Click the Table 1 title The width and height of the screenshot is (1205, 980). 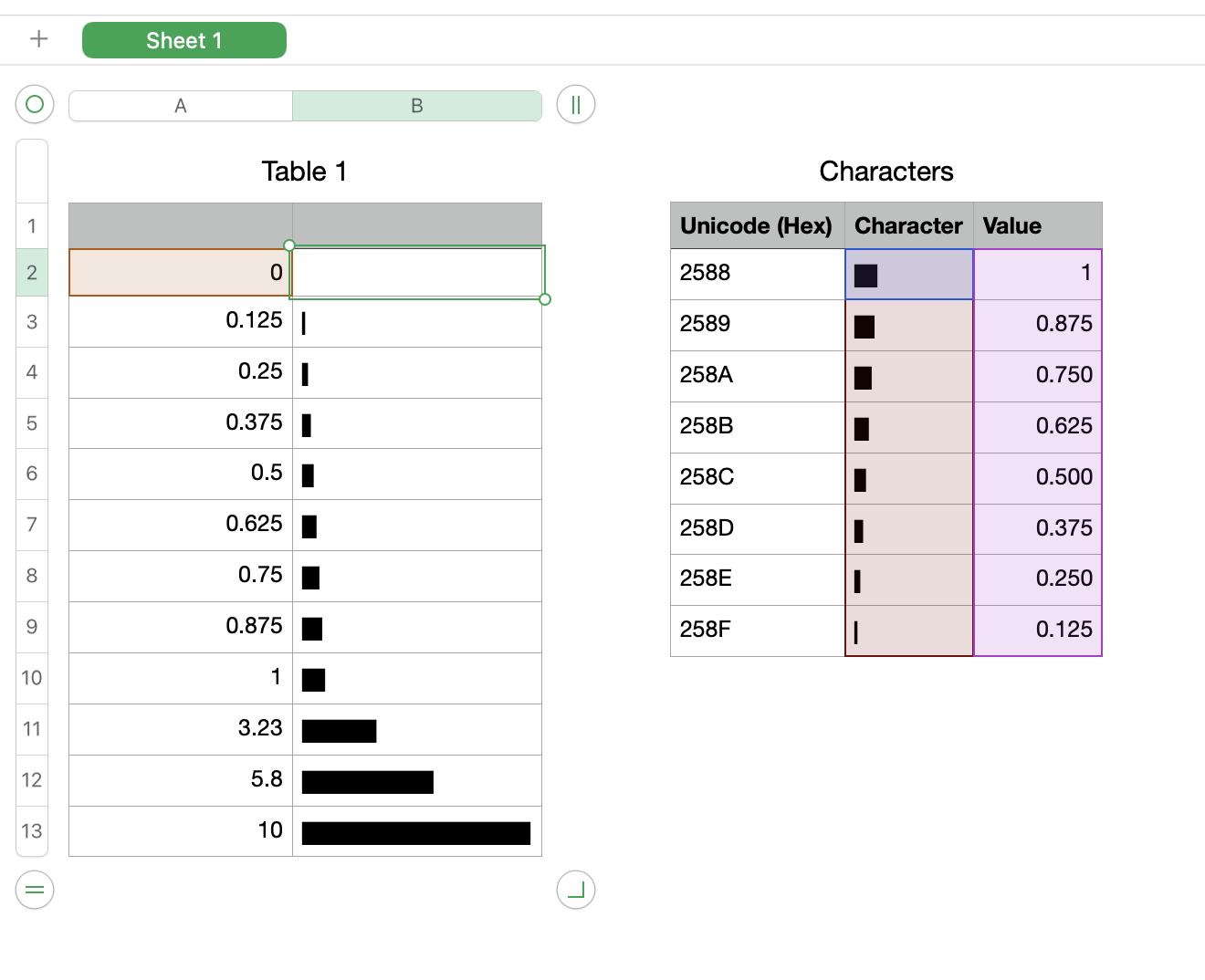(x=304, y=172)
